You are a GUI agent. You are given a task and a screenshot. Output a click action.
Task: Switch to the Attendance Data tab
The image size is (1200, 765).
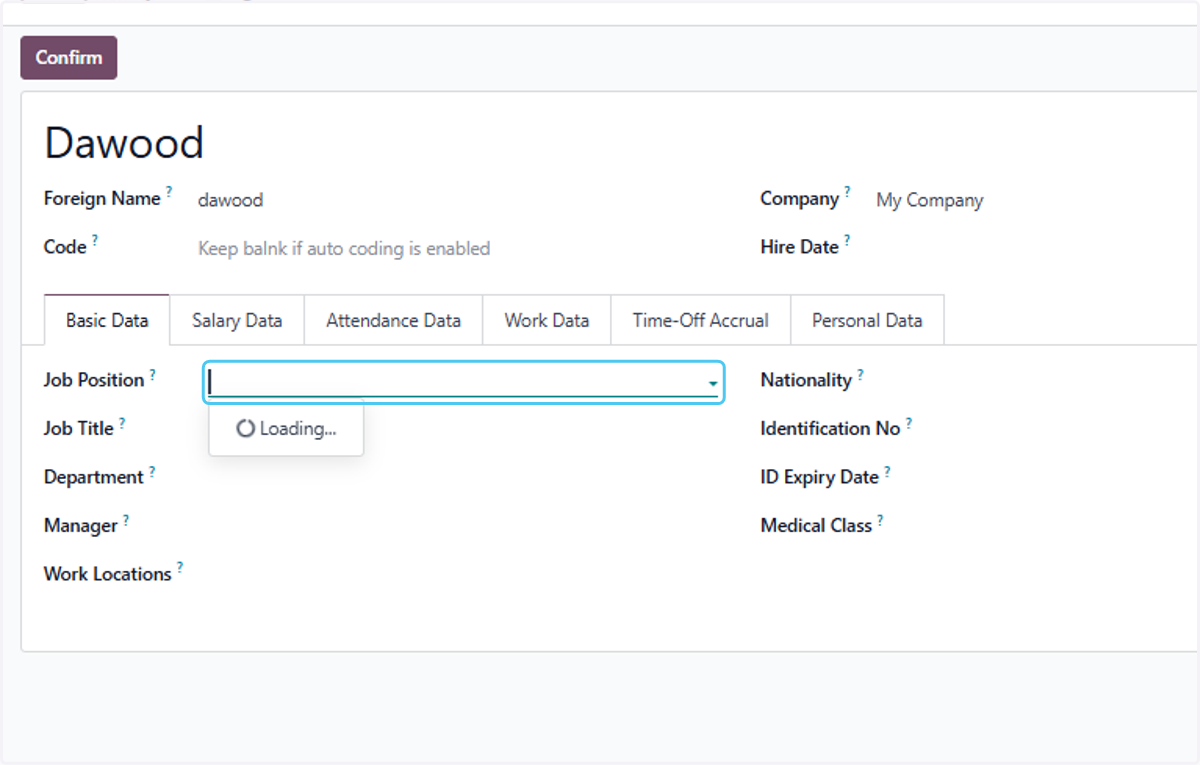point(393,321)
